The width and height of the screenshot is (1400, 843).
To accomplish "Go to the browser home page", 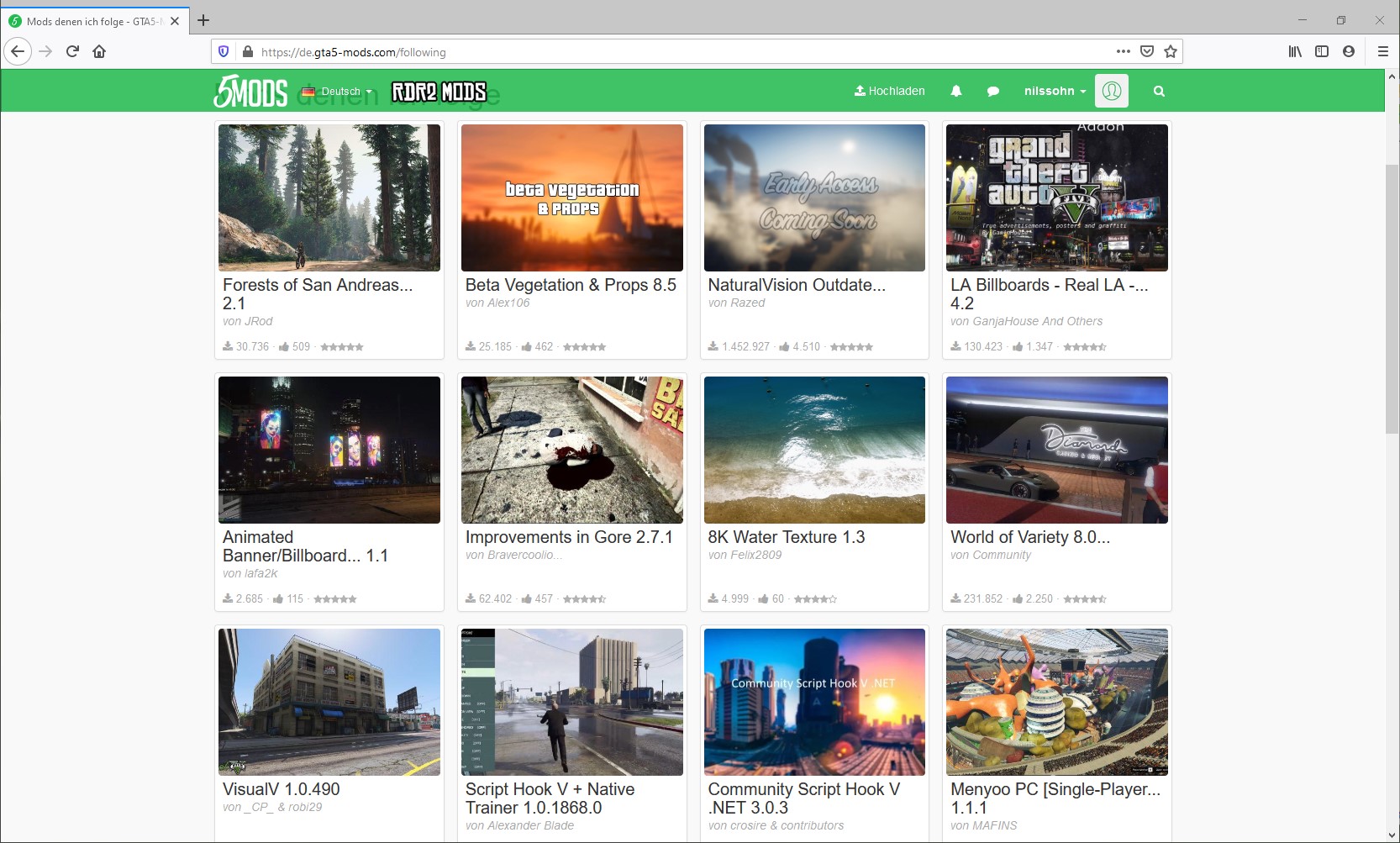I will 99,51.
